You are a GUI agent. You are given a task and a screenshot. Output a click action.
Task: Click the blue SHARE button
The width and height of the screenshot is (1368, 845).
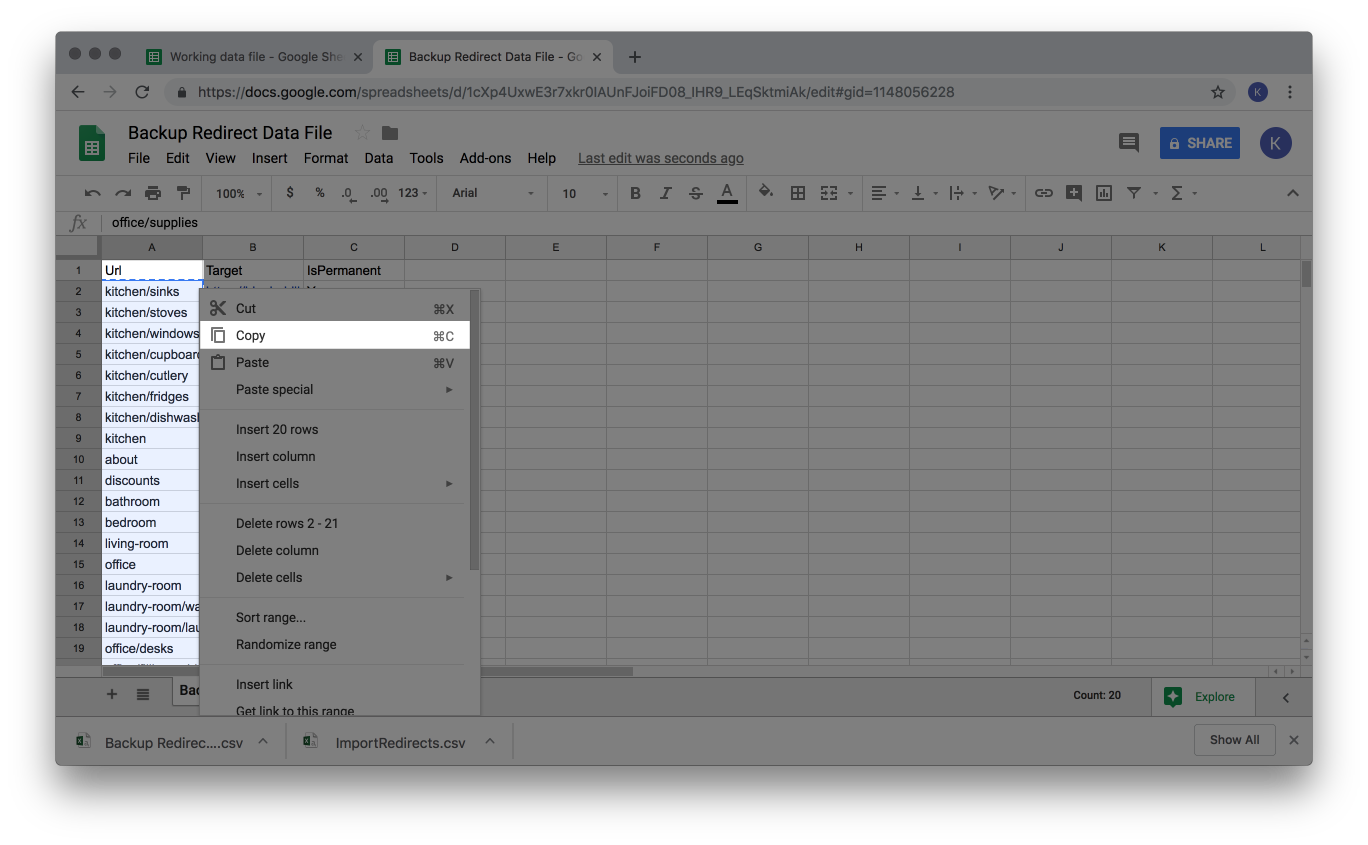tap(1200, 143)
